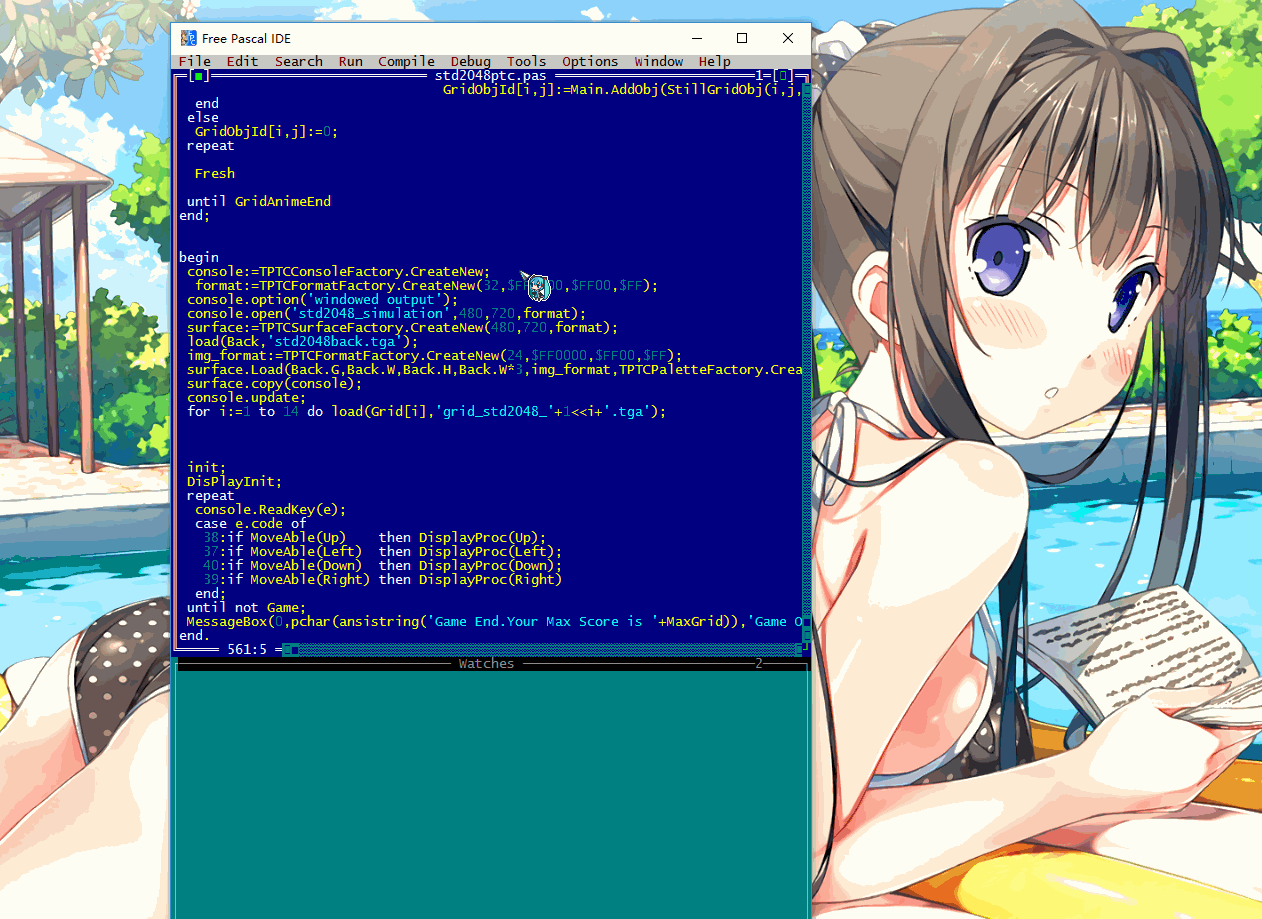This screenshot has height=919, width=1262.
Task: Click the 'begin' keyword line
Action: (198, 257)
